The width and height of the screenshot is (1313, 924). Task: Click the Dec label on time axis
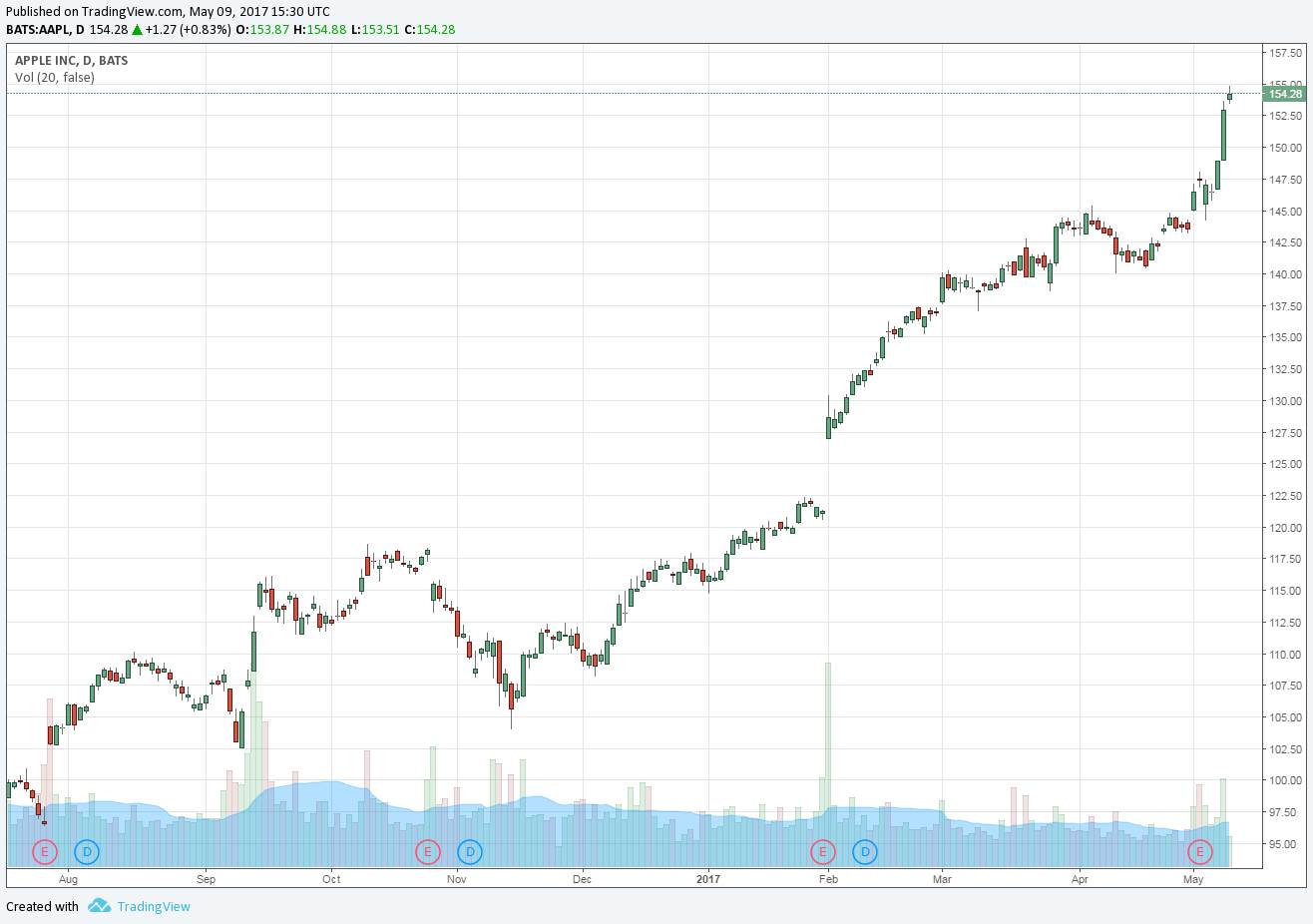[x=582, y=879]
